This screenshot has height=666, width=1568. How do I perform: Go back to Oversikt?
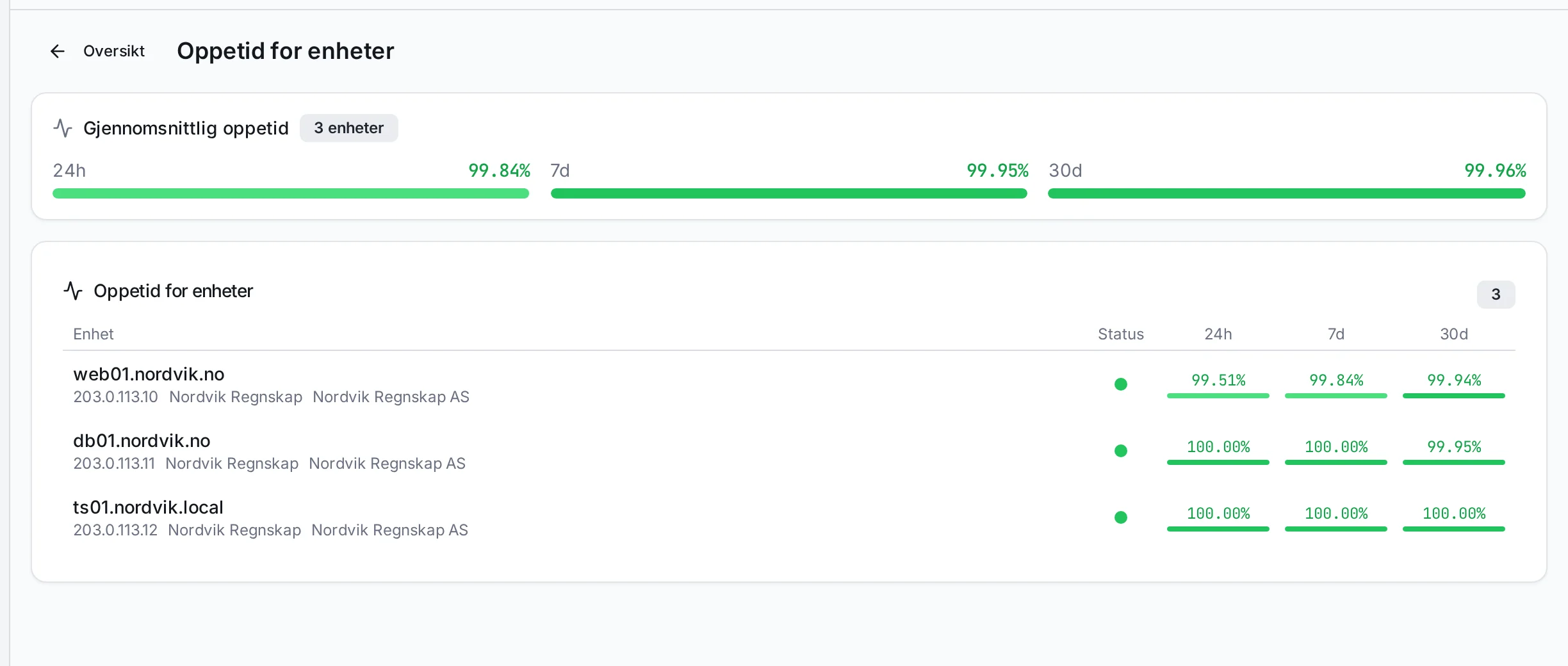click(114, 51)
